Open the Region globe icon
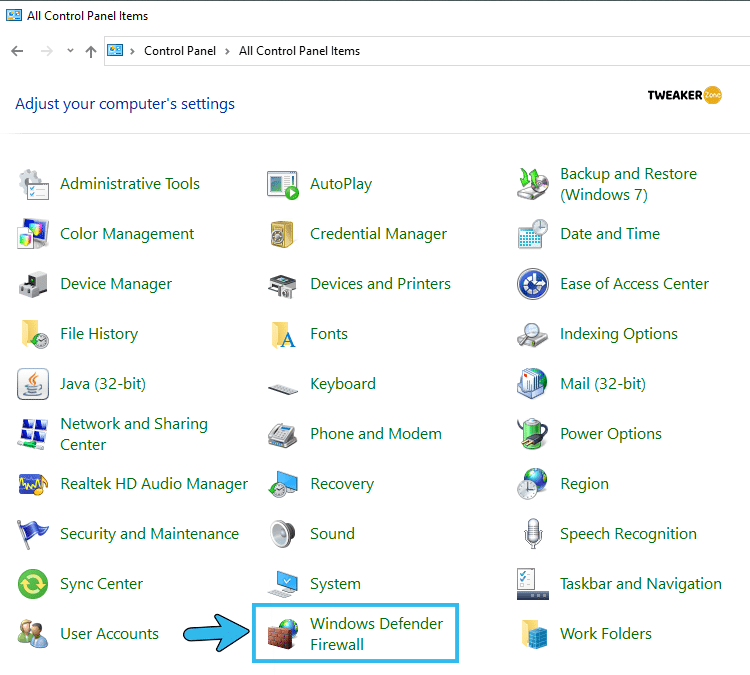 tap(532, 484)
